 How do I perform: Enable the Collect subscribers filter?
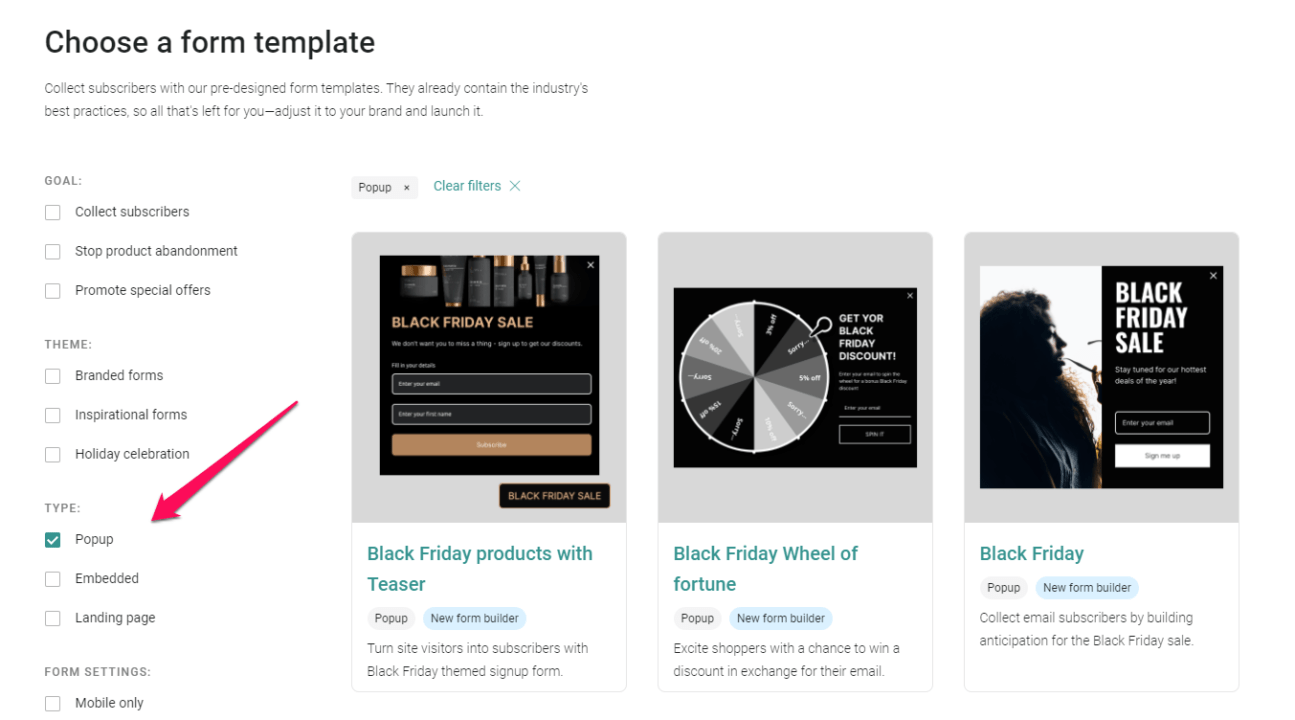pyautogui.click(x=52, y=211)
